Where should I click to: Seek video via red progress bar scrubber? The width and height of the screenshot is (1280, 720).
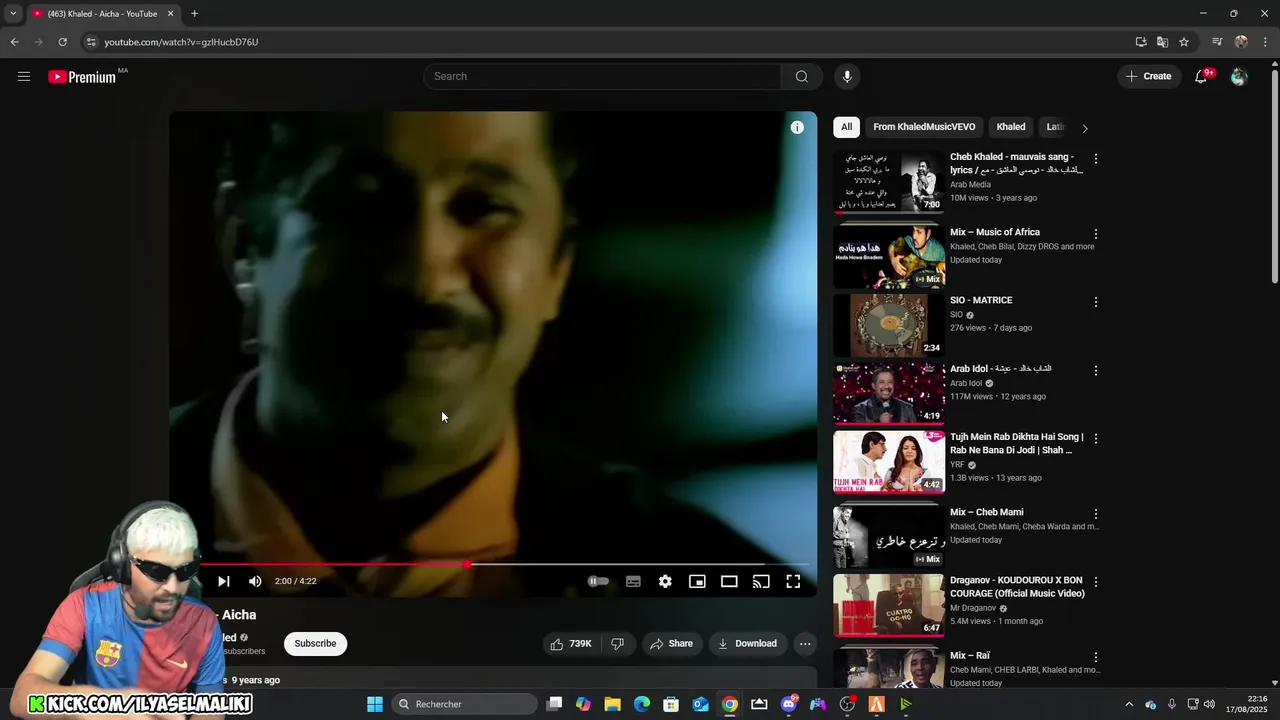tap(467, 565)
